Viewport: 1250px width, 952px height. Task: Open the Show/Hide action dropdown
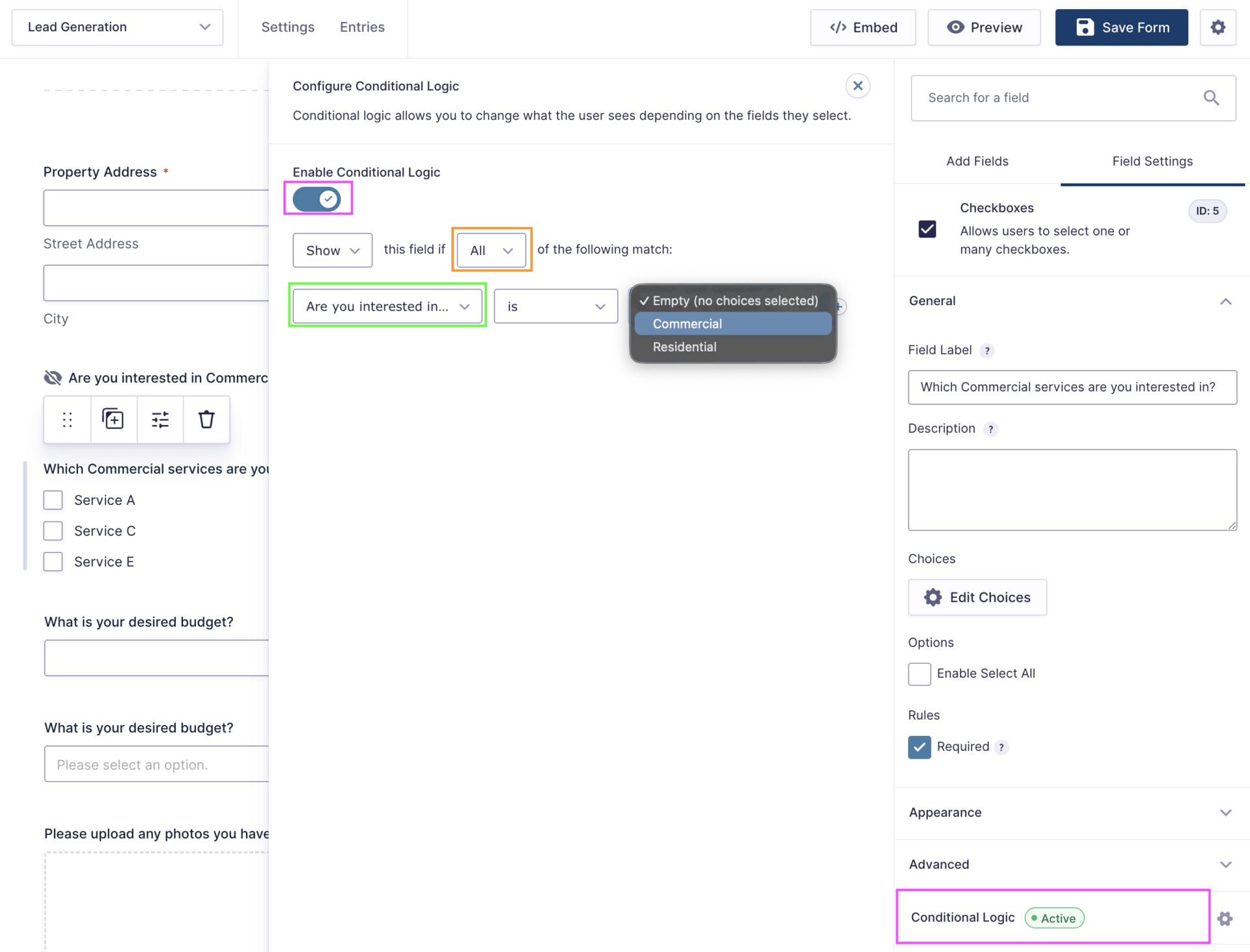coord(332,251)
